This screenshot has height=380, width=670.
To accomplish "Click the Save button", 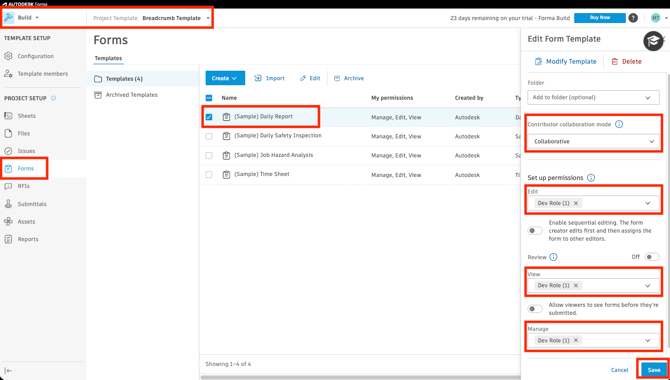I will pos(654,370).
